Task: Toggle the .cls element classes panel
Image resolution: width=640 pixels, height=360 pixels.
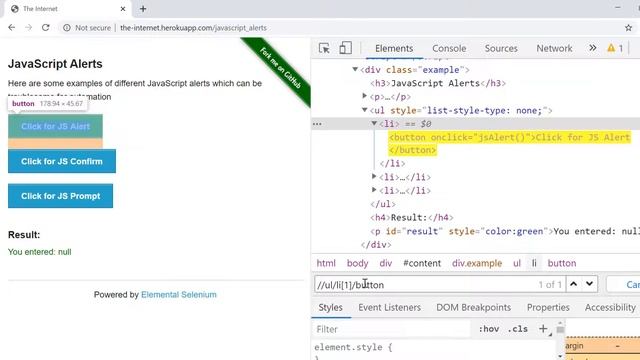Action: (x=518, y=329)
